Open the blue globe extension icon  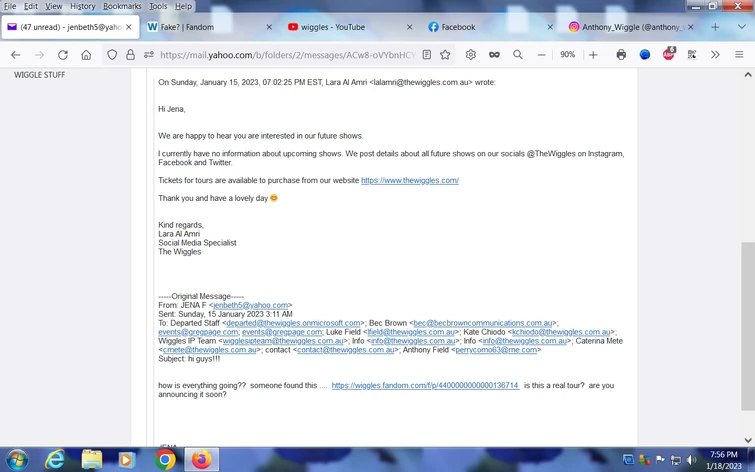(645, 55)
